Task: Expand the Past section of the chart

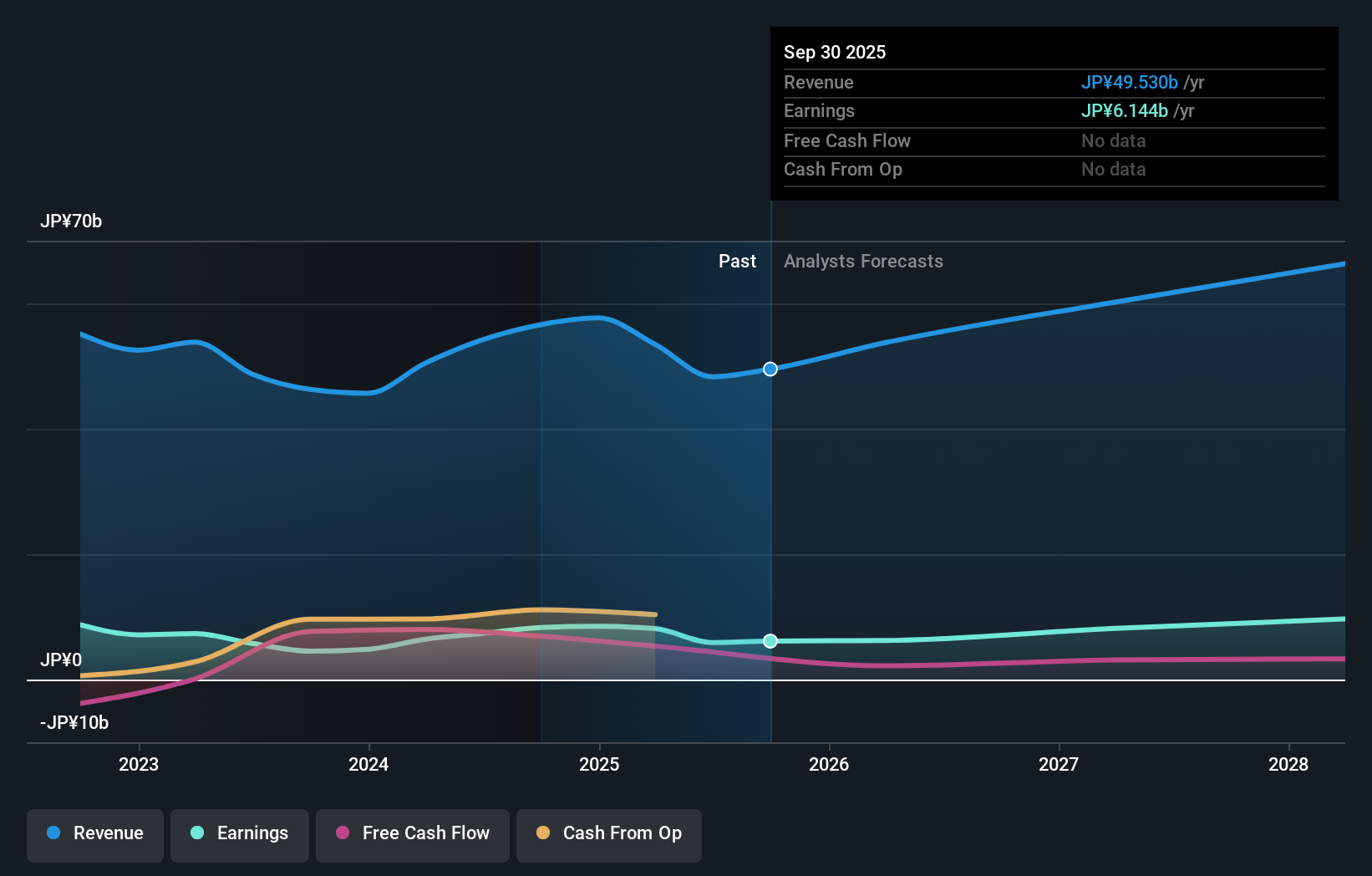Action: (x=736, y=261)
